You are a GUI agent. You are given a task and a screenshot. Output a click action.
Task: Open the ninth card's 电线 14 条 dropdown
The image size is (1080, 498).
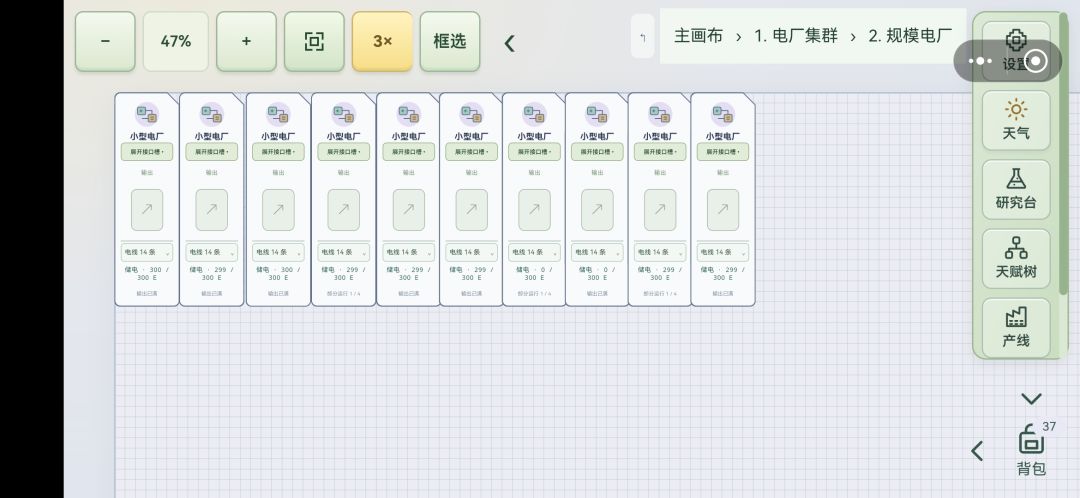[x=660, y=252]
